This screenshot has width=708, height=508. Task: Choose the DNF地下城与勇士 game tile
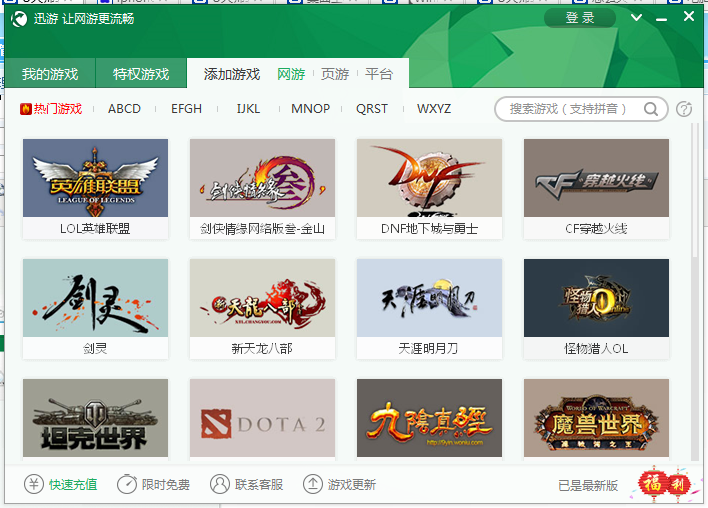click(x=429, y=178)
